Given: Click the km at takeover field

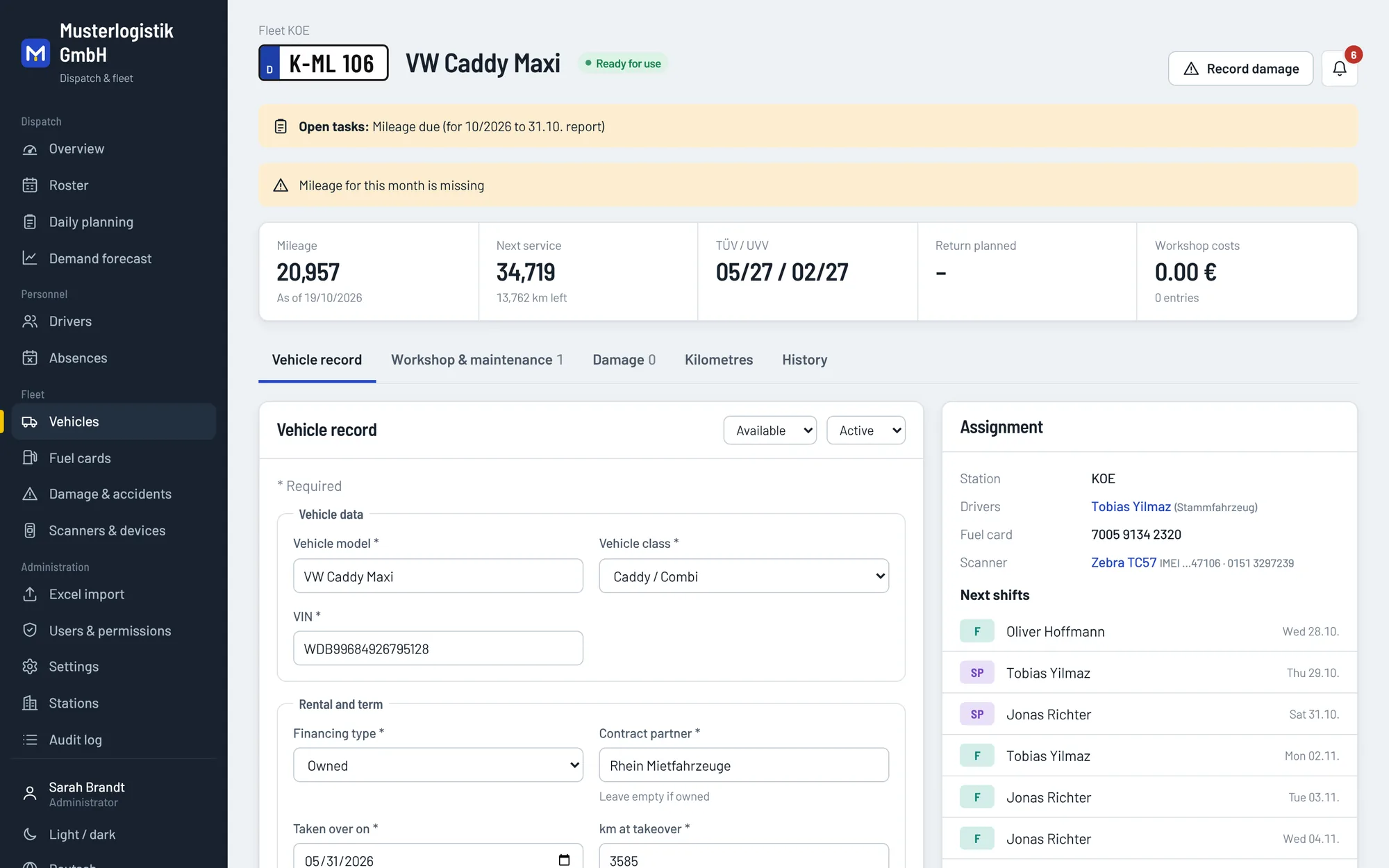Looking at the screenshot, I should tap(744, 856).
